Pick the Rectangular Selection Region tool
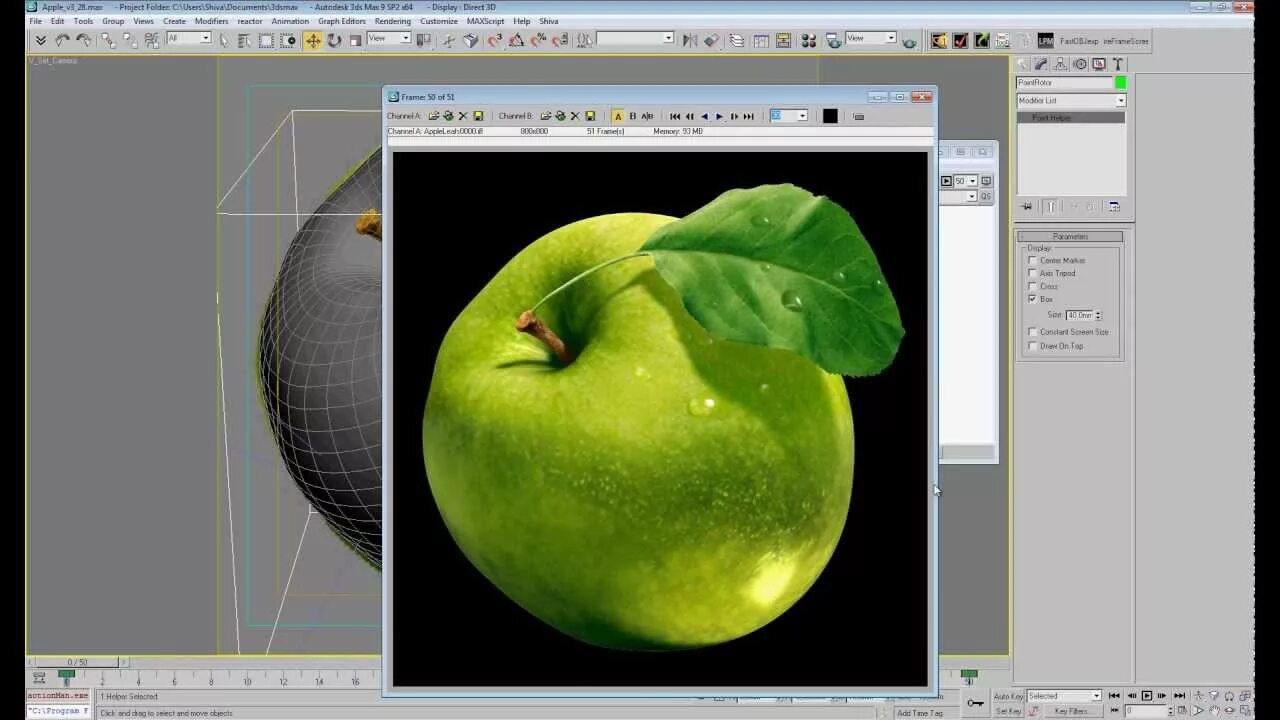 [266, 40]
